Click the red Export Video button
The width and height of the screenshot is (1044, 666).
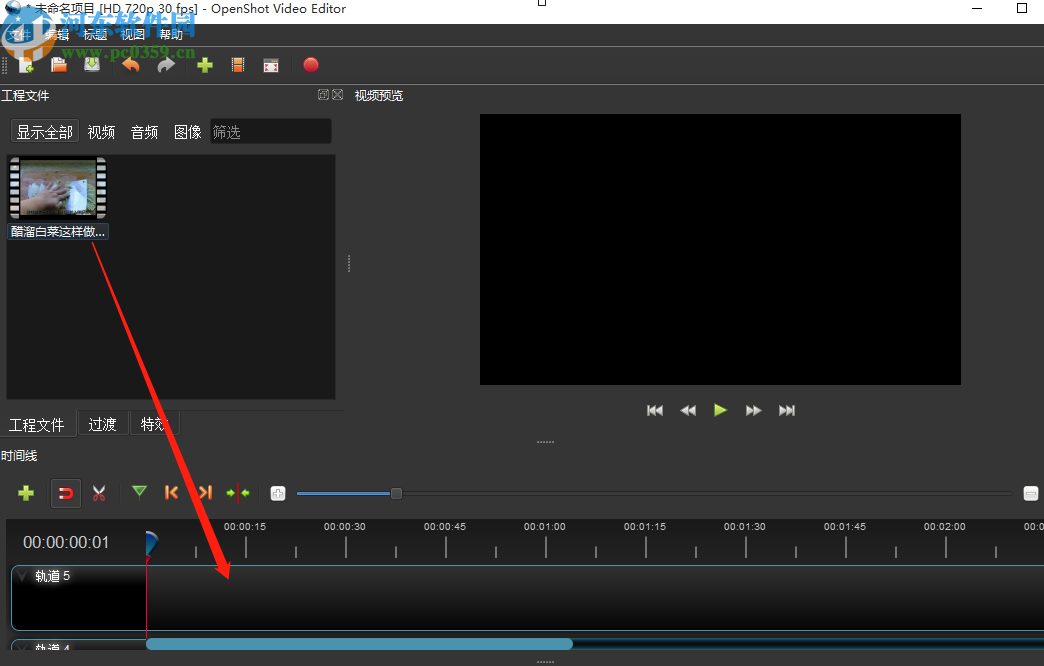click(311, 65)
